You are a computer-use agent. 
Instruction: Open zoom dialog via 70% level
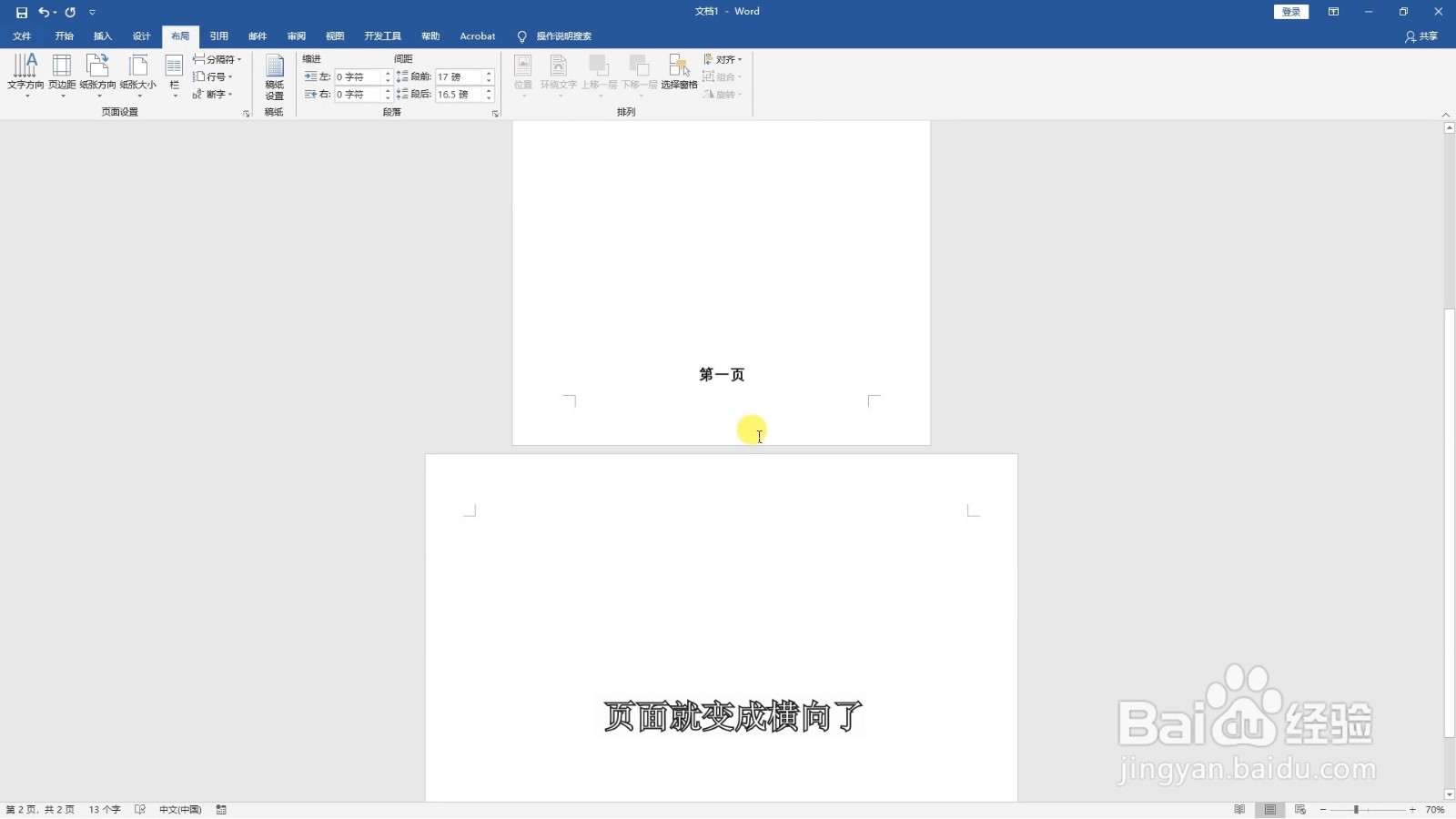(x=1435, y=810)
